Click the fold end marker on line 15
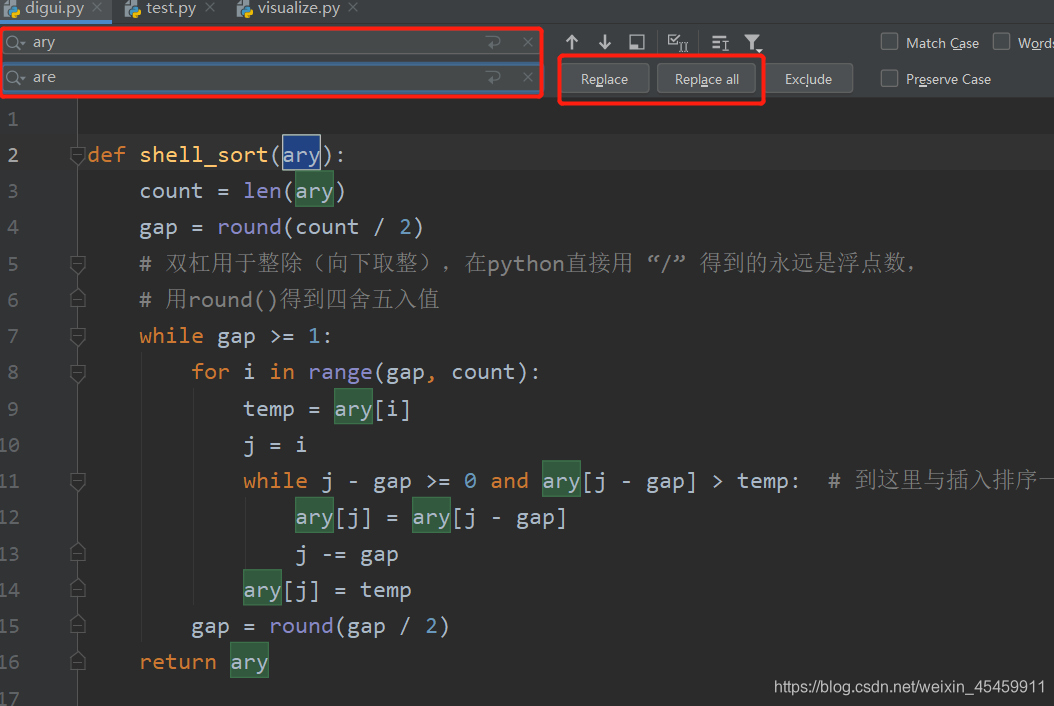 point(77,626)
